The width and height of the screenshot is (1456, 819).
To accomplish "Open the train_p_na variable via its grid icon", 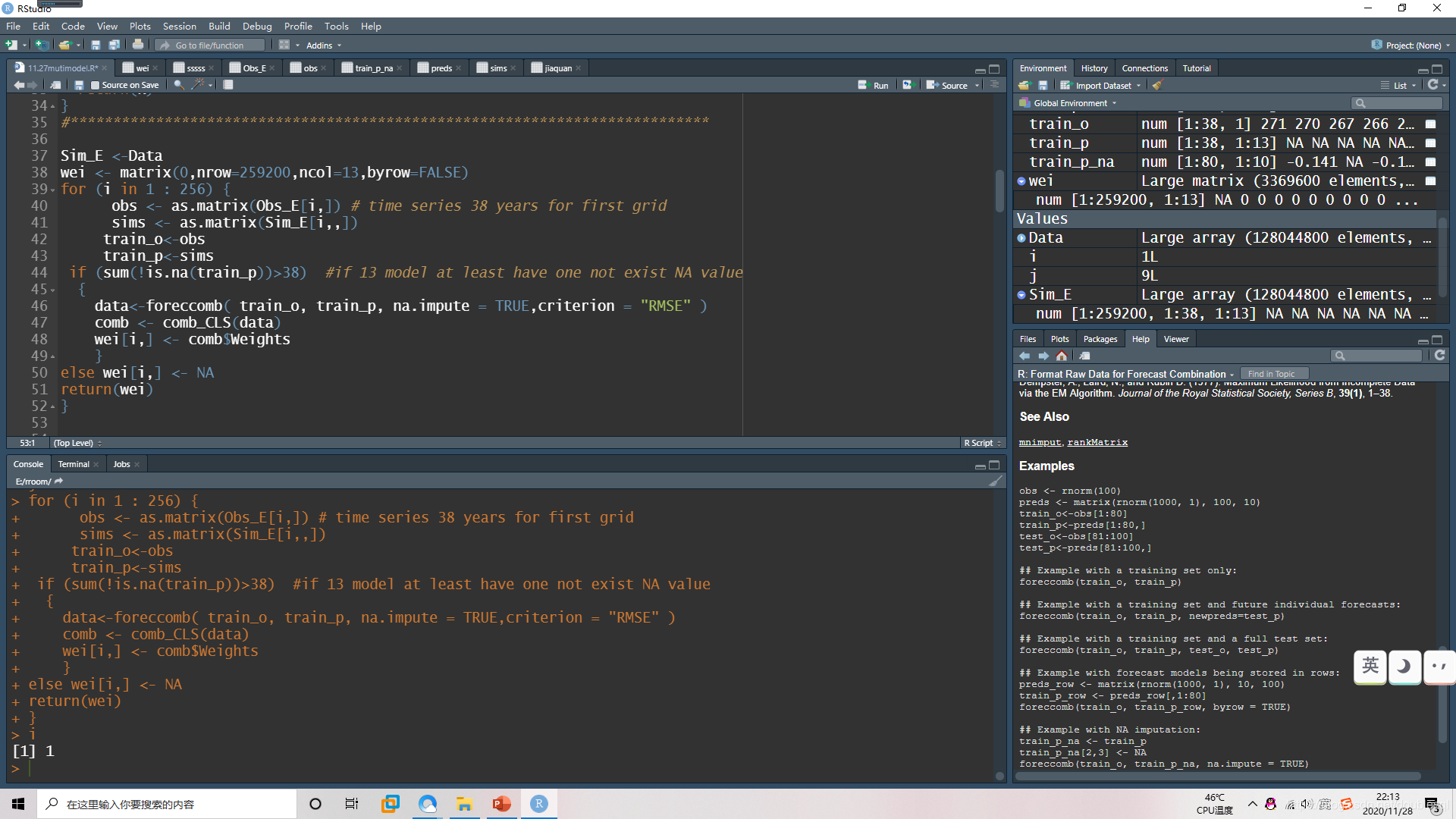I will [x=1430, y=162].
